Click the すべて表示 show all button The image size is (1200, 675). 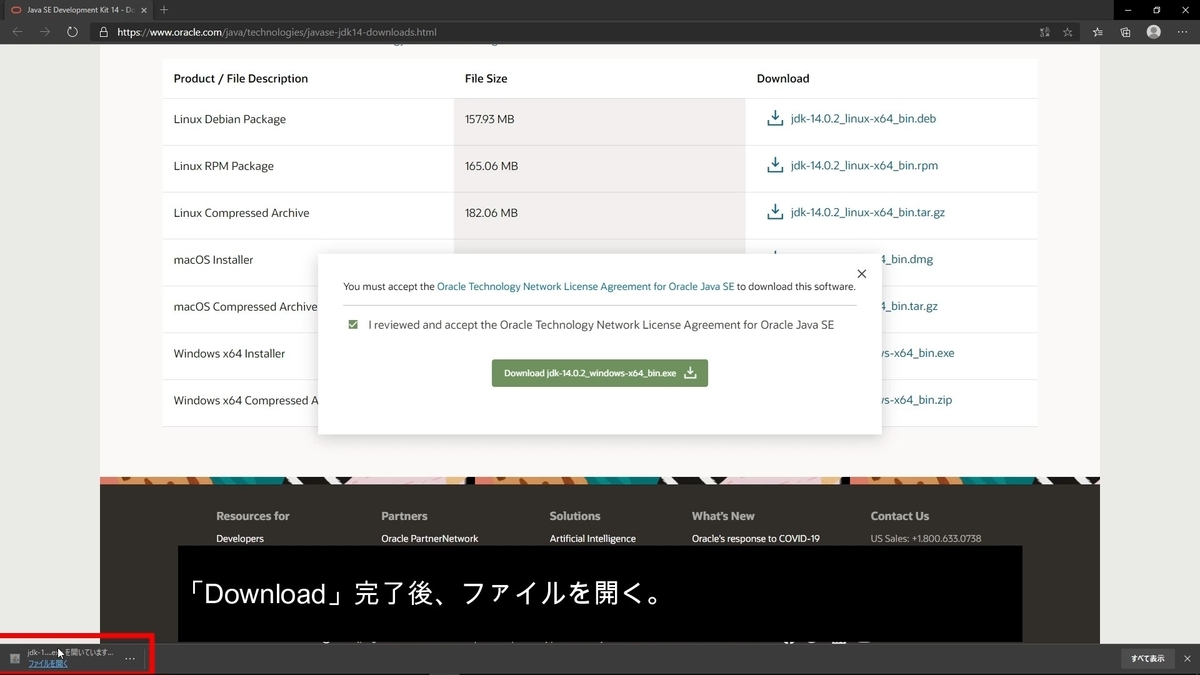click(1147, 658)
